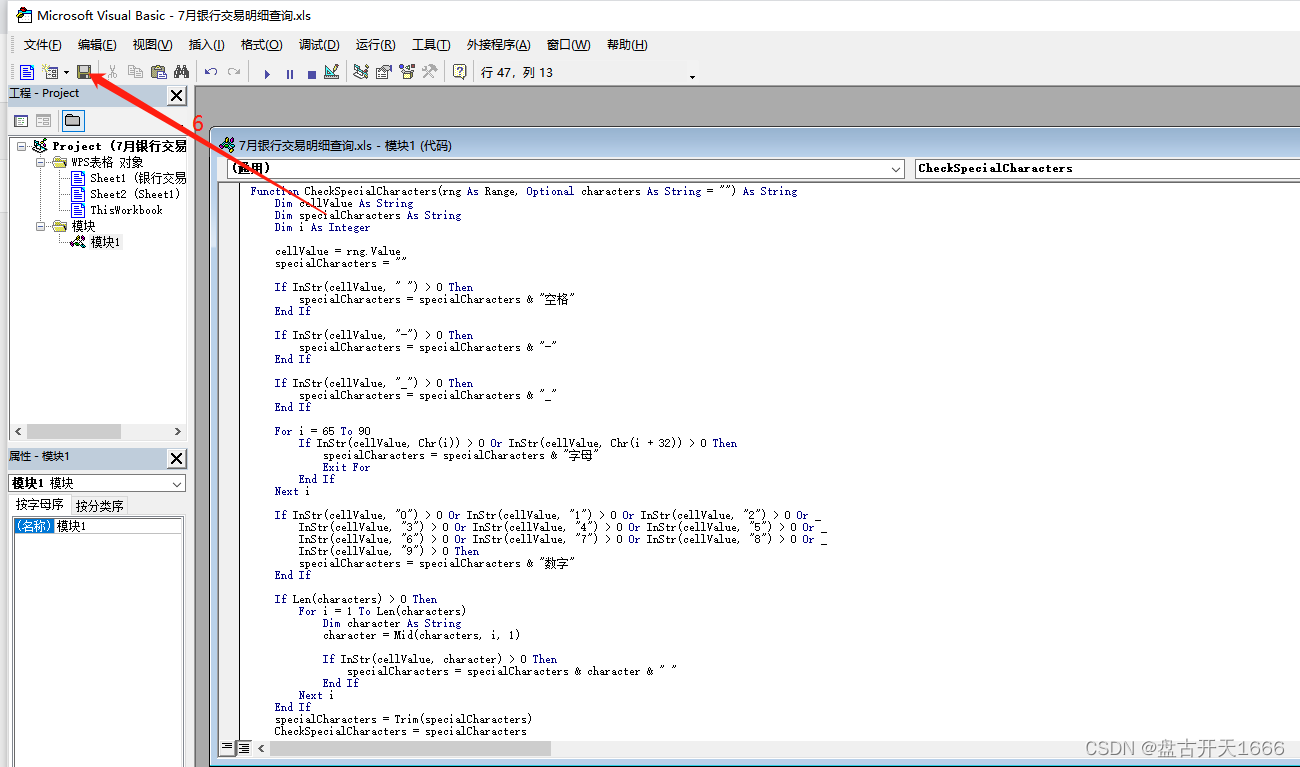Screen dimensions: 1300x767
Task: Click the 'Exit For' code line
Action: (346, 467)
